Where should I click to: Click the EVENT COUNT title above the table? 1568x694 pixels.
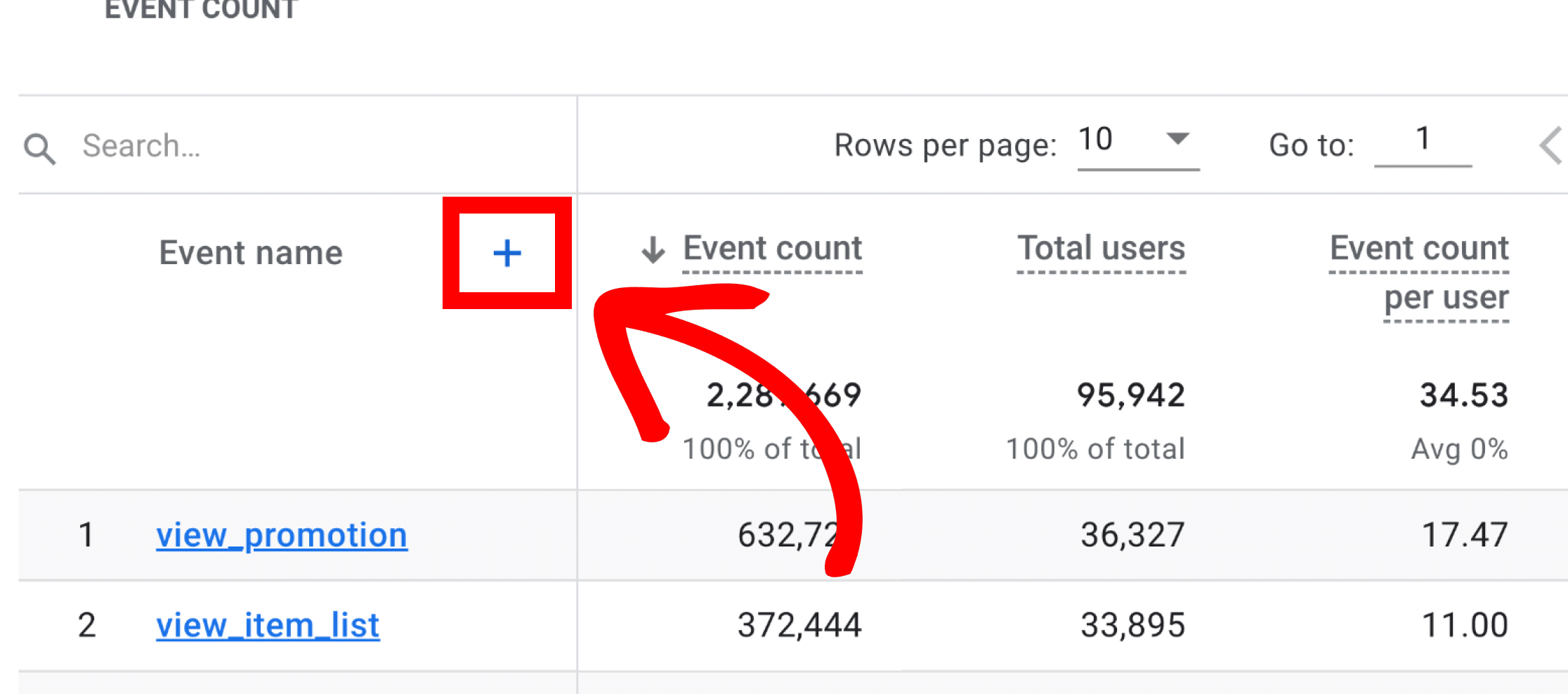(202, 10)
